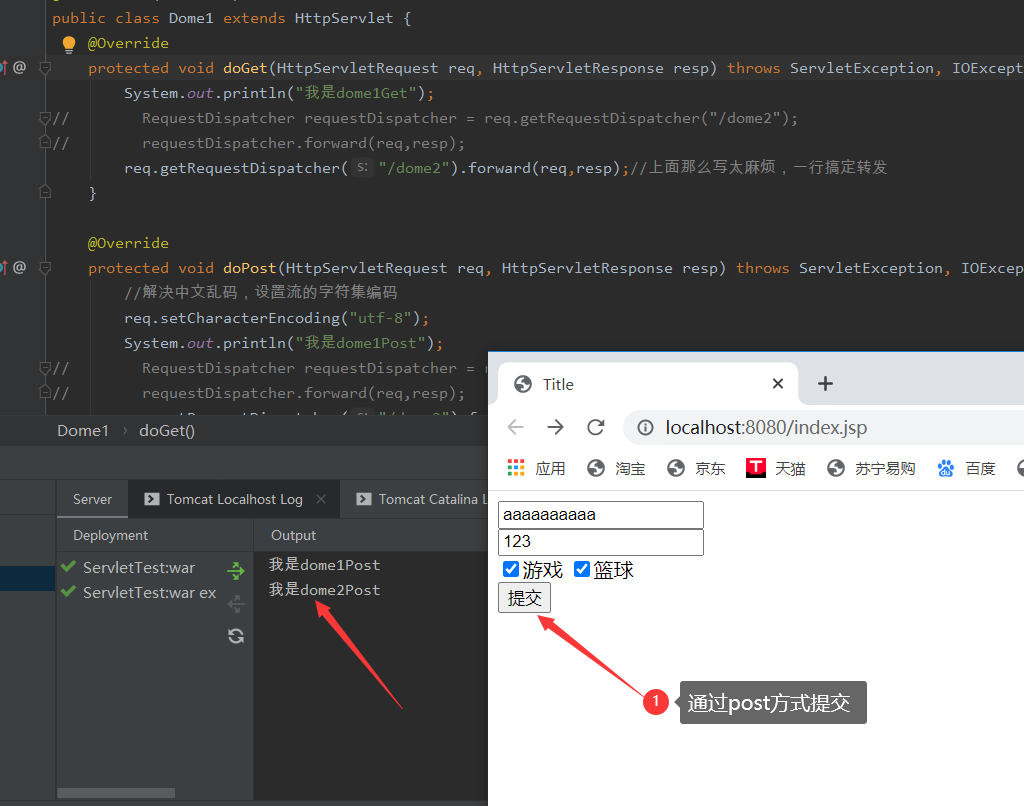
Task: Open the 天猫 bookmark
Action: [776, 468]
